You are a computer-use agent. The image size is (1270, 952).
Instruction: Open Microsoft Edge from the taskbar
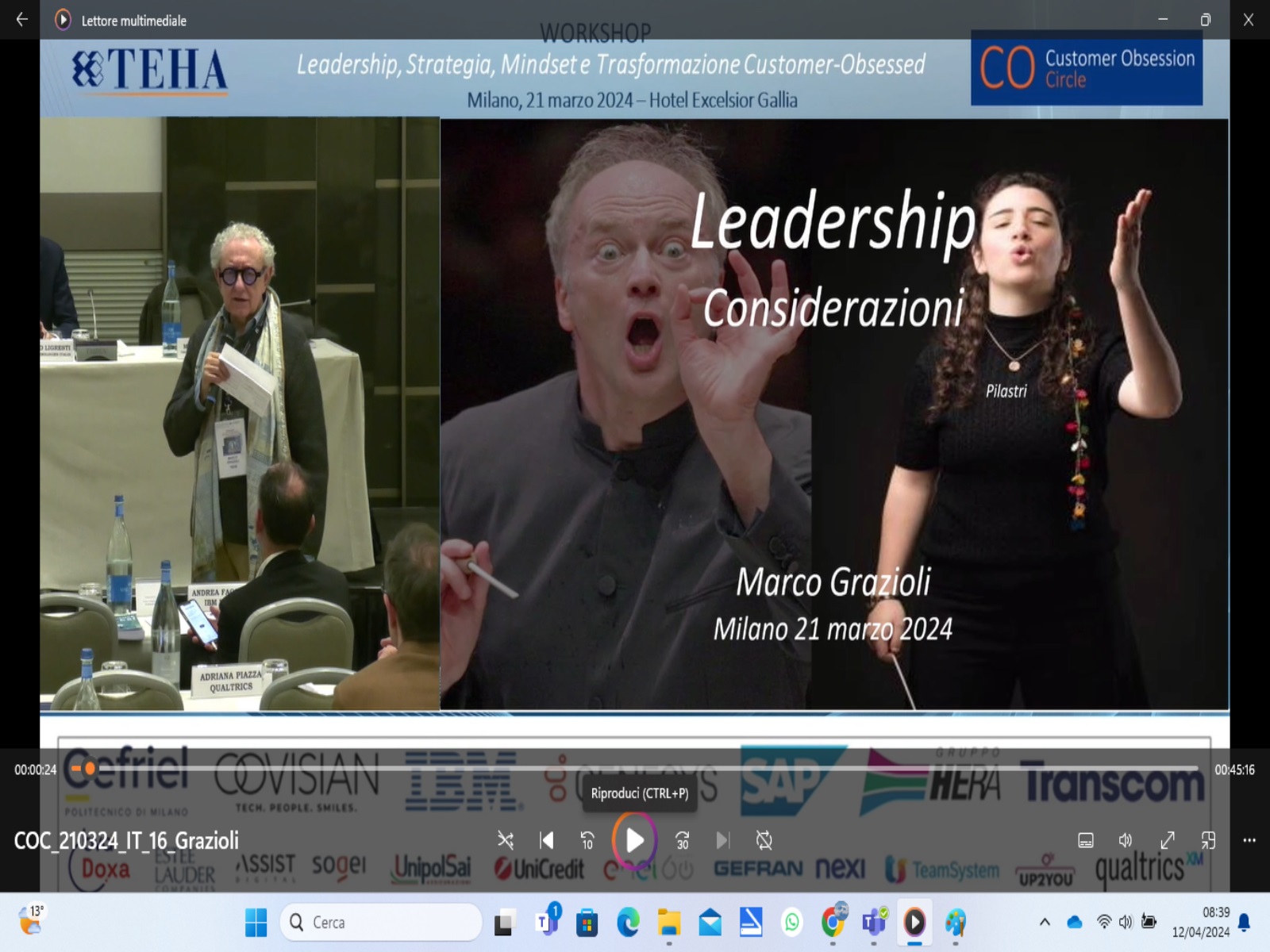(628, 923)
